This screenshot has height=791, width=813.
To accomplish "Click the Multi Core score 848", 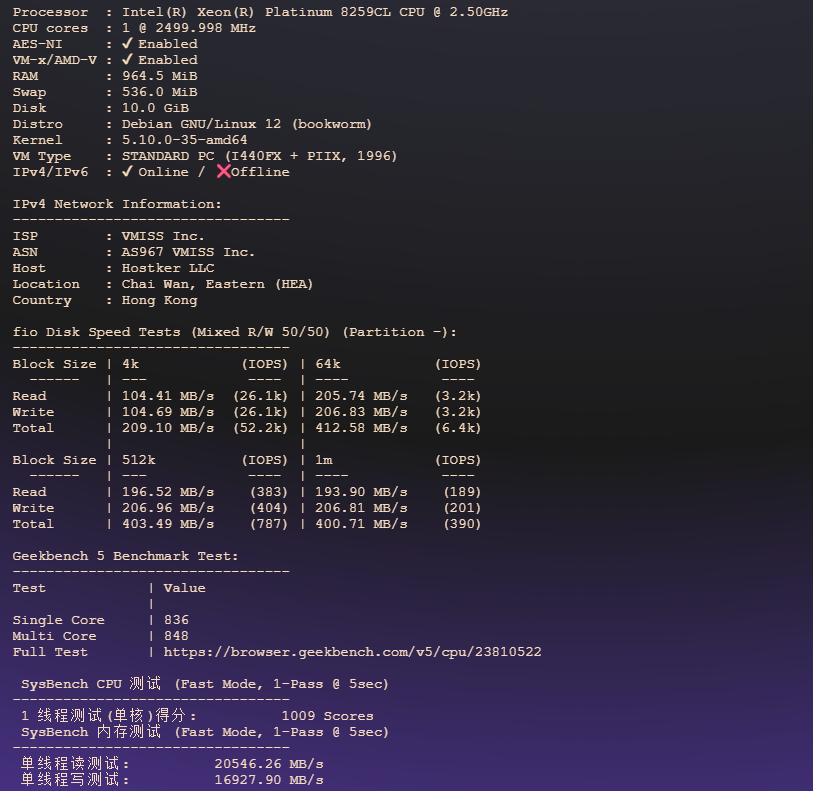I will coord(176,636).
